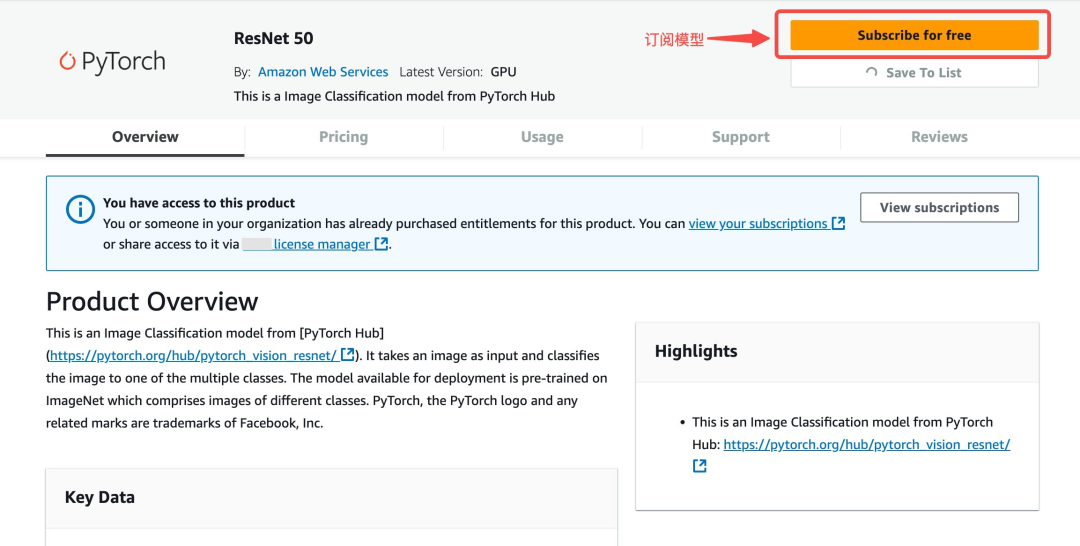Image resolution: width=1080 pixels, height=546 pixels.
Task: Select the Usage tab
Action: coord(542,137)
